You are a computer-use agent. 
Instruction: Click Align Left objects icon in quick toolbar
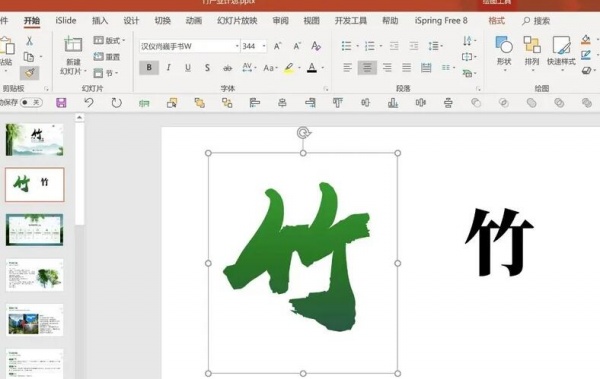254,102
